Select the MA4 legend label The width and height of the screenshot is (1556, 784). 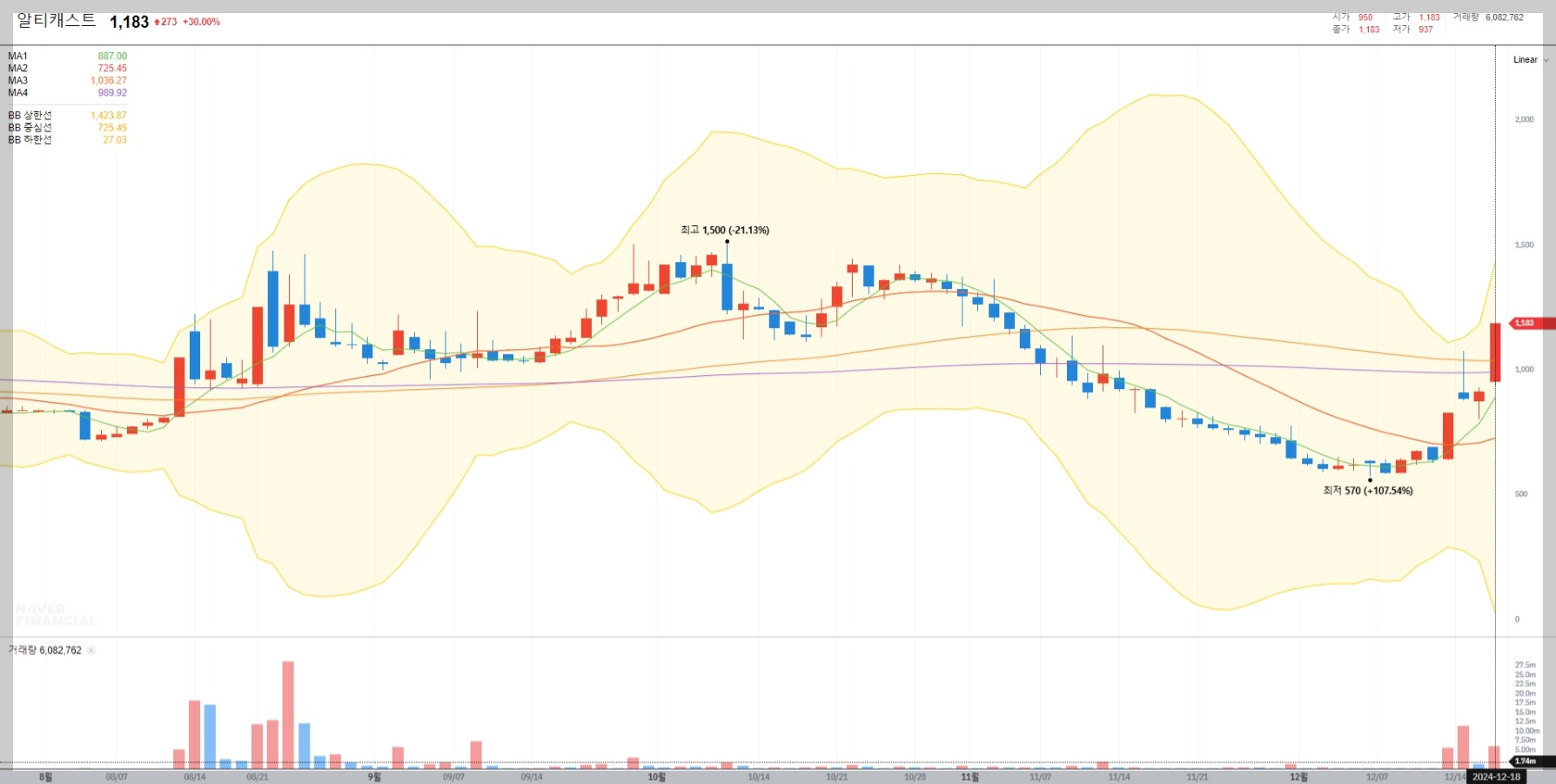(x=17, y=92)
